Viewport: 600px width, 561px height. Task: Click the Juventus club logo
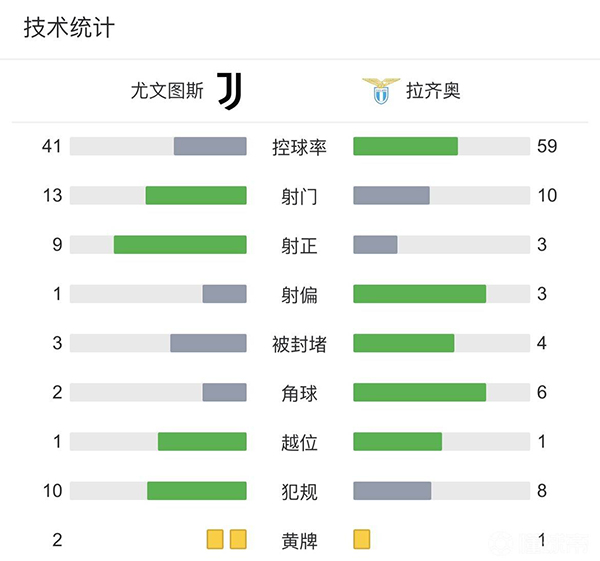coord(230,91)
